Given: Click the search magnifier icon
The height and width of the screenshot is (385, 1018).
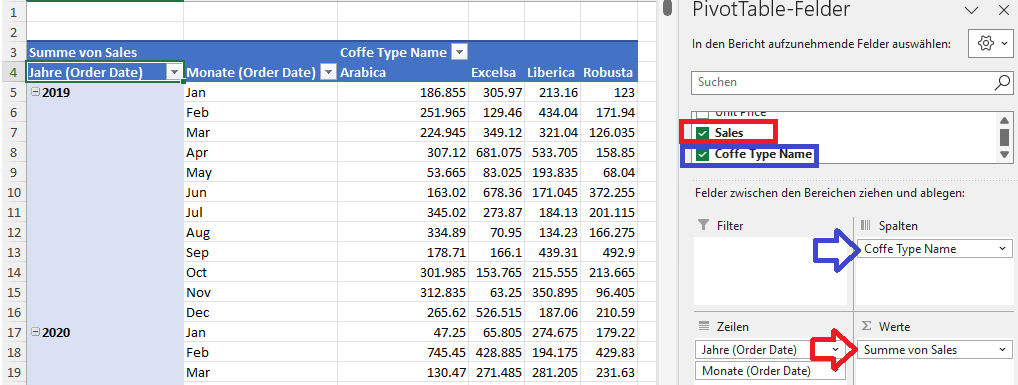Looking at the screenshot, I should click(x=1002, y=82).
